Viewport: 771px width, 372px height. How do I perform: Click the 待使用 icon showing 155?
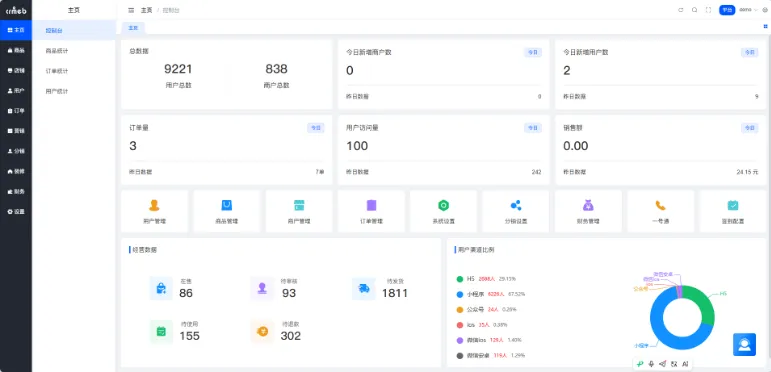161,331
